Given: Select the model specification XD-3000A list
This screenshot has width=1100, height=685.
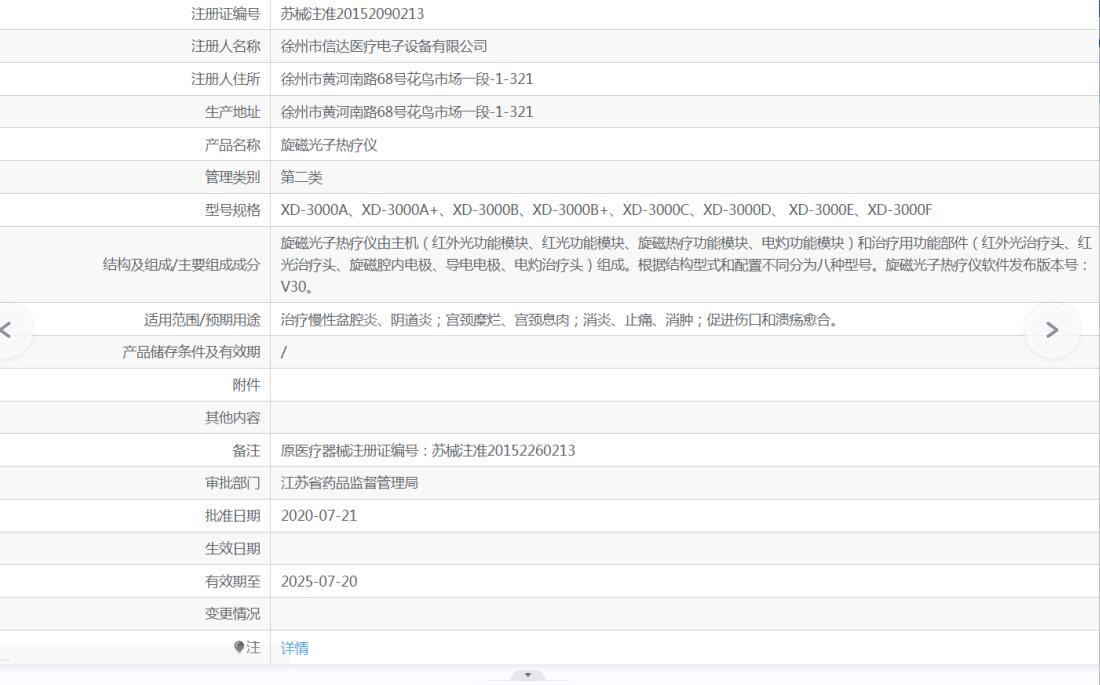Looking at the screenshot, I should point(606,210).
